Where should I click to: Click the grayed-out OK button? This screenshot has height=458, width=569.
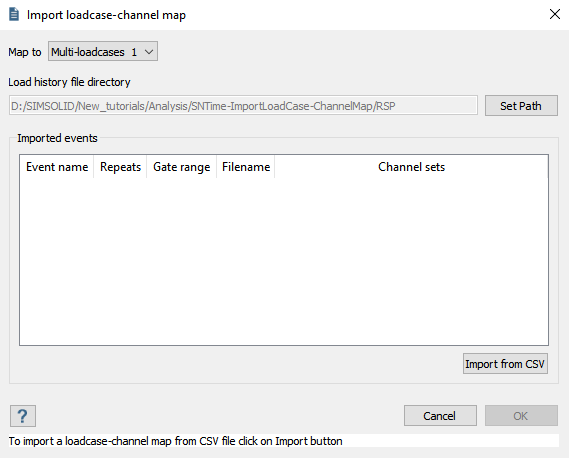(521, 416)
